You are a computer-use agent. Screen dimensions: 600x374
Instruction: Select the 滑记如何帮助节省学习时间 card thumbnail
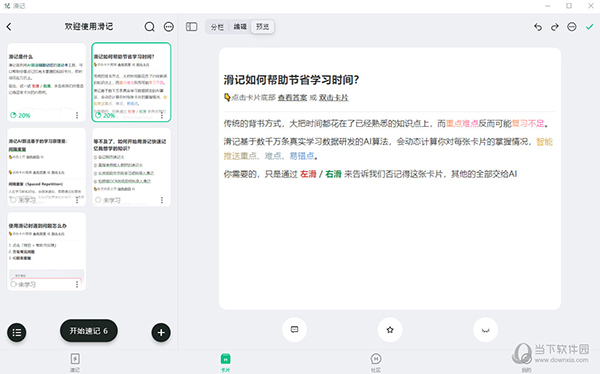(131, 82)
